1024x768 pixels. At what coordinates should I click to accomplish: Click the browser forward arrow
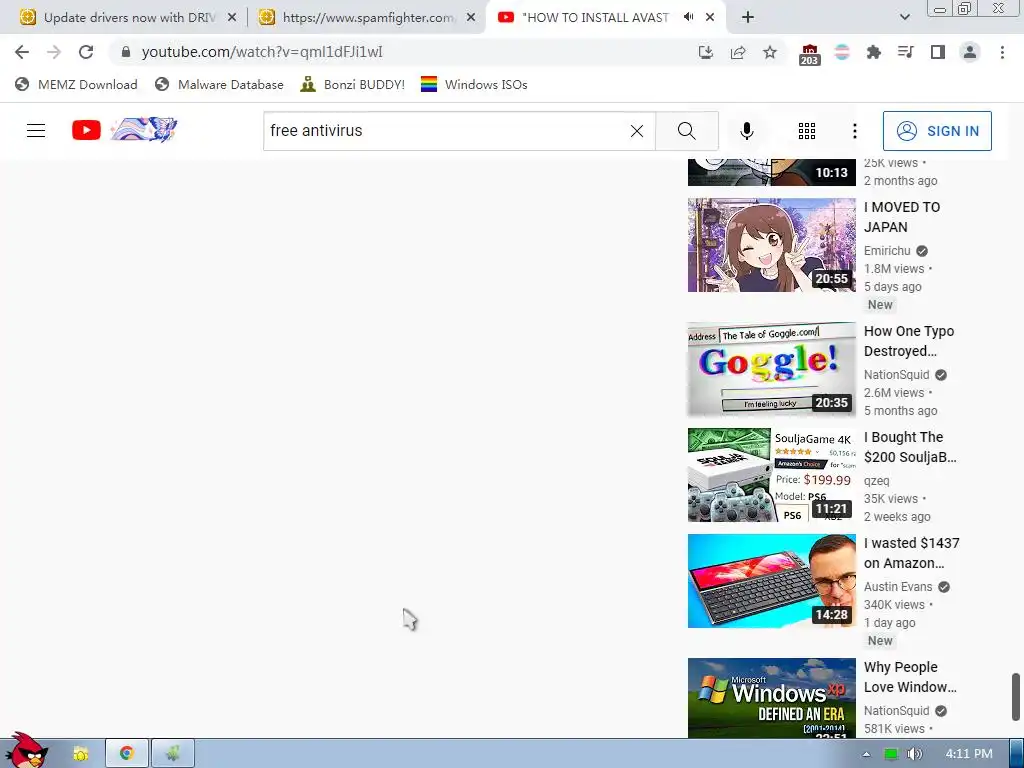pyautogui.click(x=54, y=52)
